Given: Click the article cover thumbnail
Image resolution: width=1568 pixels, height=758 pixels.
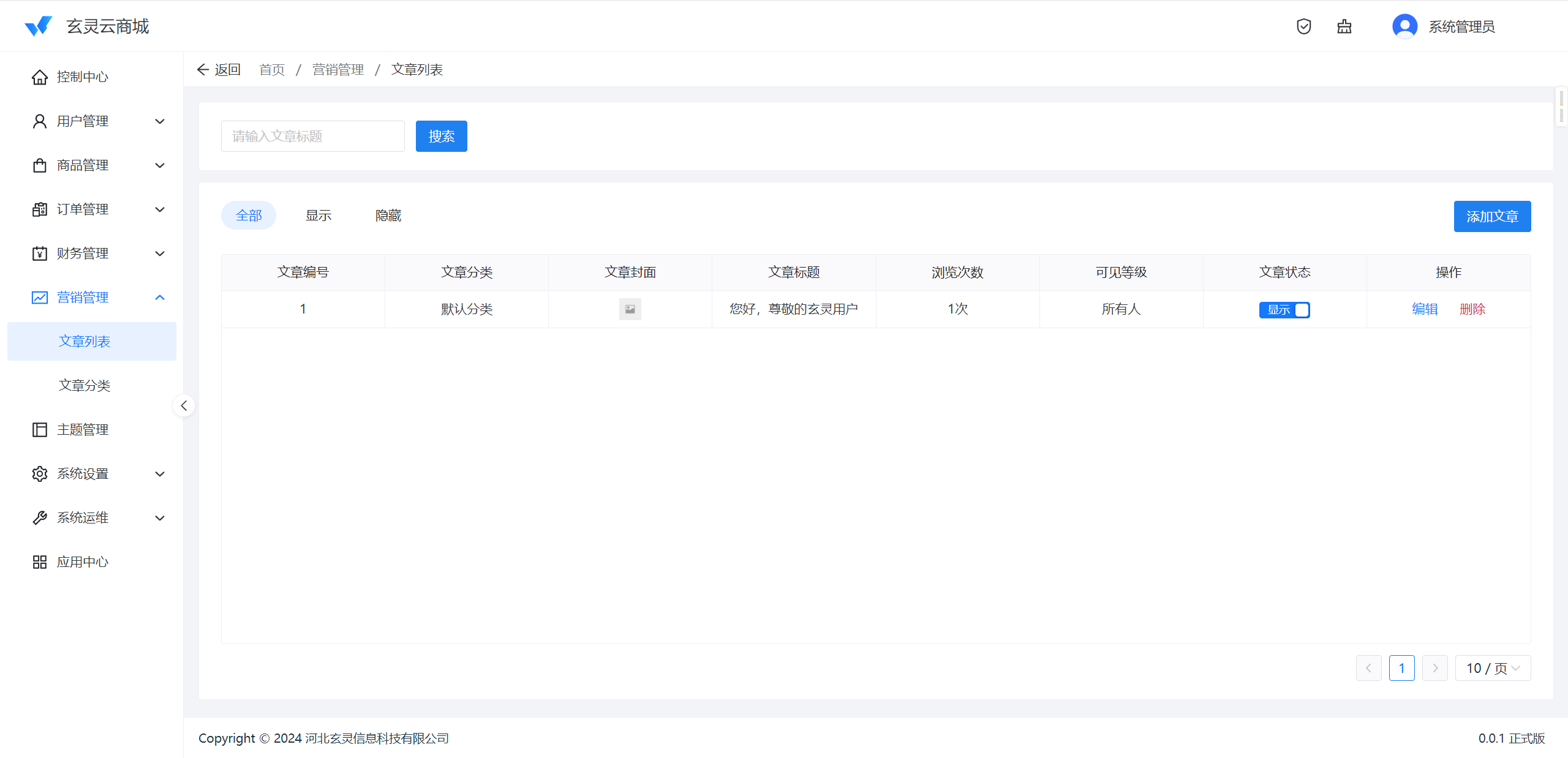Looking at the screenshot, I should coord(630,309).
